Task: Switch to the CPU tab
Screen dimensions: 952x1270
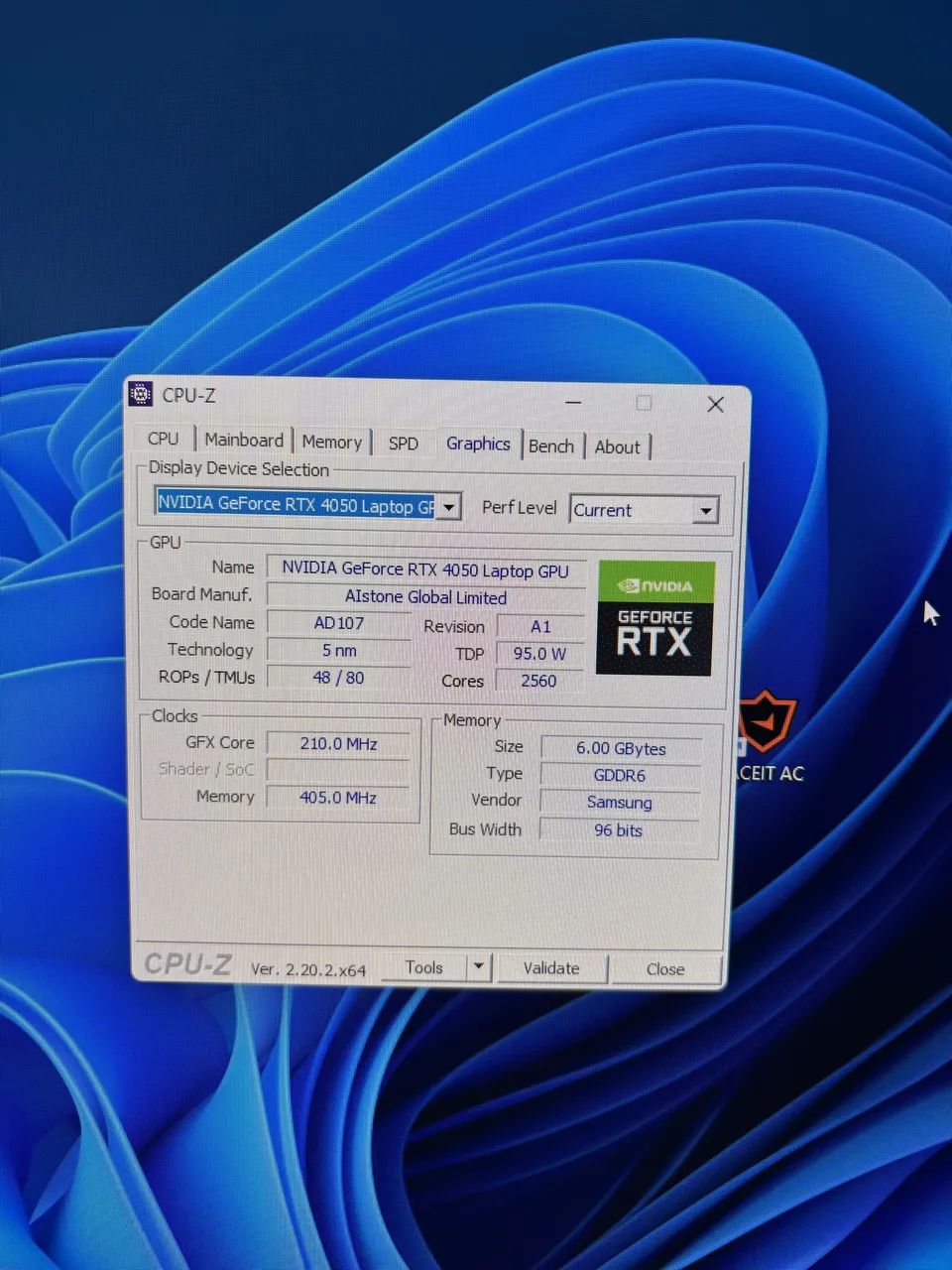Action: pos(163,439)
